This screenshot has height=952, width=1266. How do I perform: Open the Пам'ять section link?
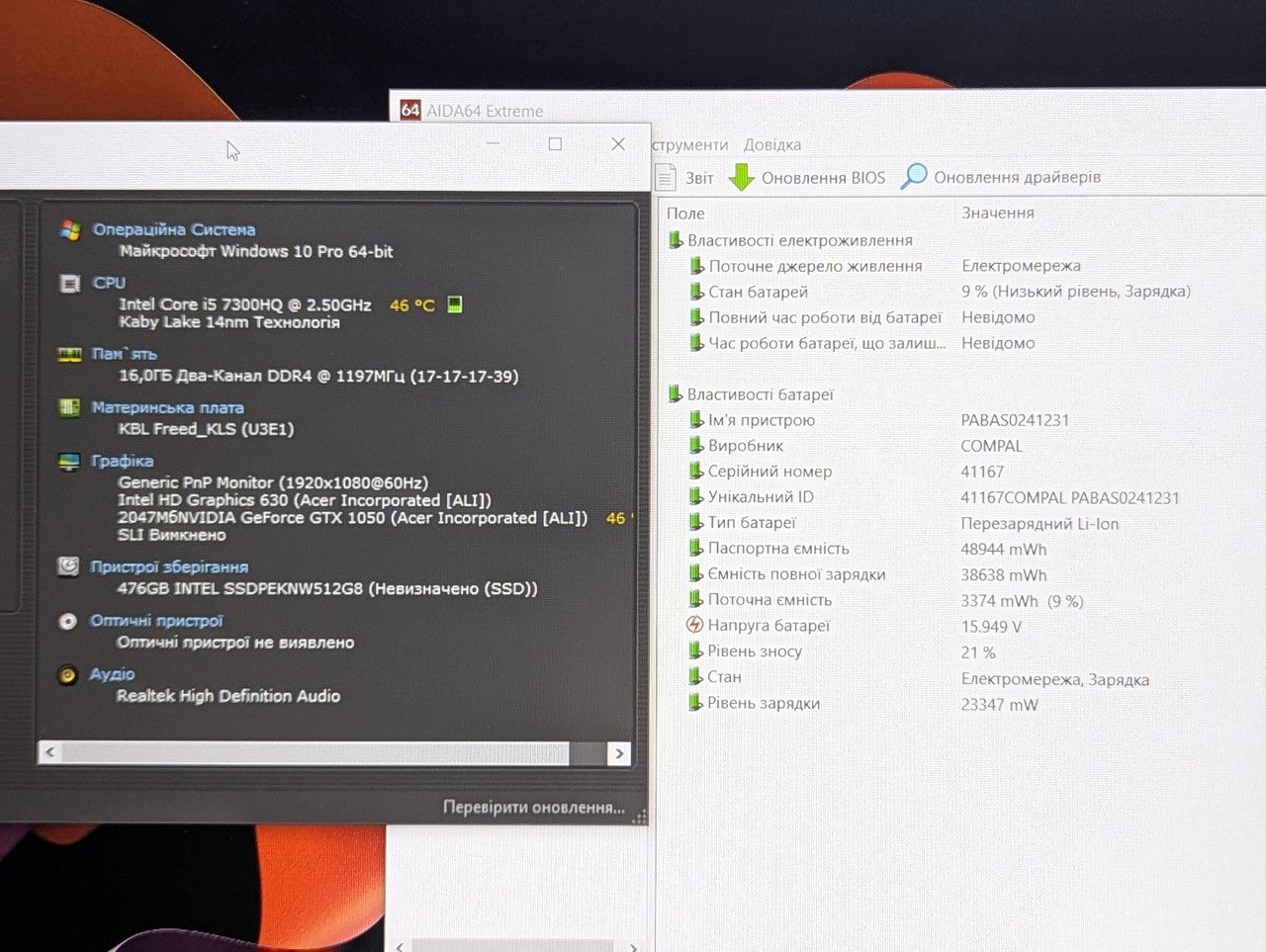click(x=124, y=354)
